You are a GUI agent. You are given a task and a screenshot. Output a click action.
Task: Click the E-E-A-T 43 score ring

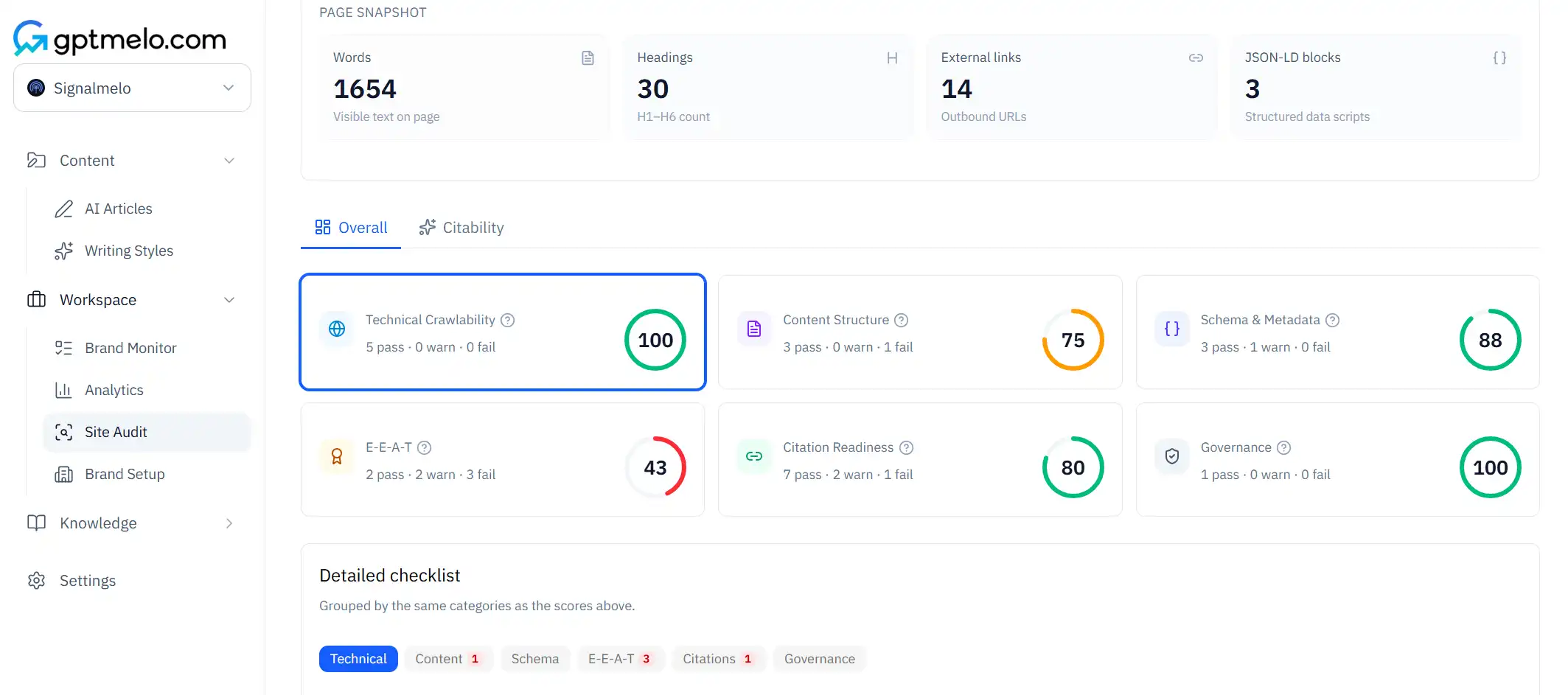[x=655, y=467]
